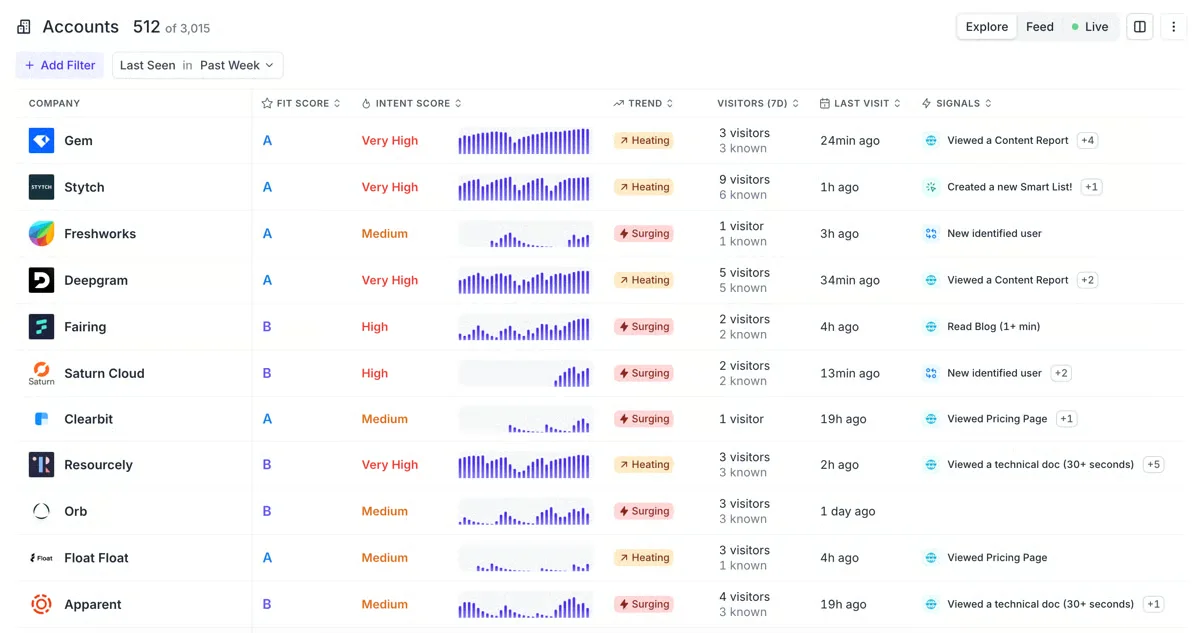Click the Add Filter button
The height and width of the screenshot is (633, 1200).
[x=59, y=65]
